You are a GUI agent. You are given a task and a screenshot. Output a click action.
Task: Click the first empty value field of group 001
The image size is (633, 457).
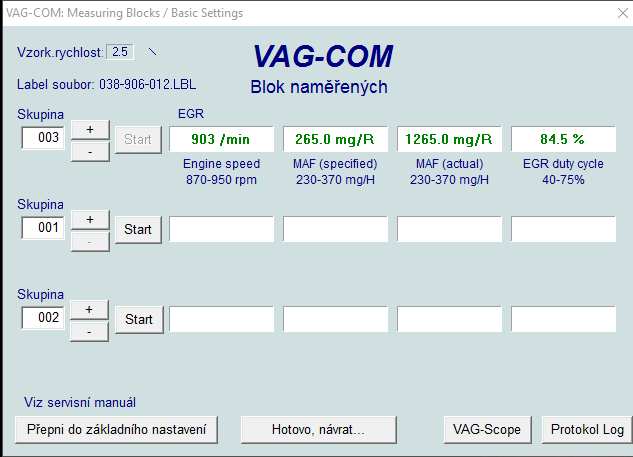[221, 229]
